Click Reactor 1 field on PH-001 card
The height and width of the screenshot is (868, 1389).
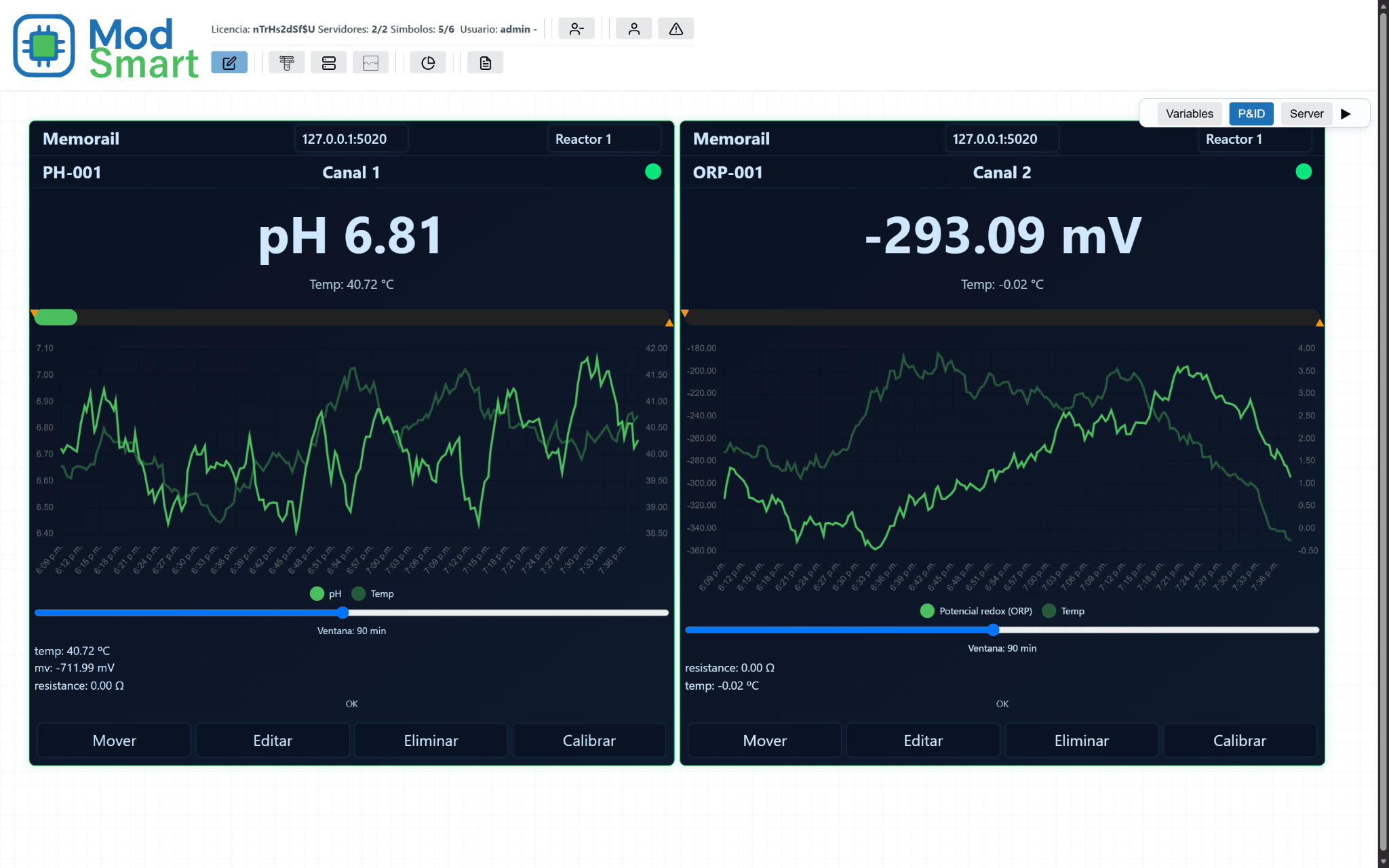point(604,139)
